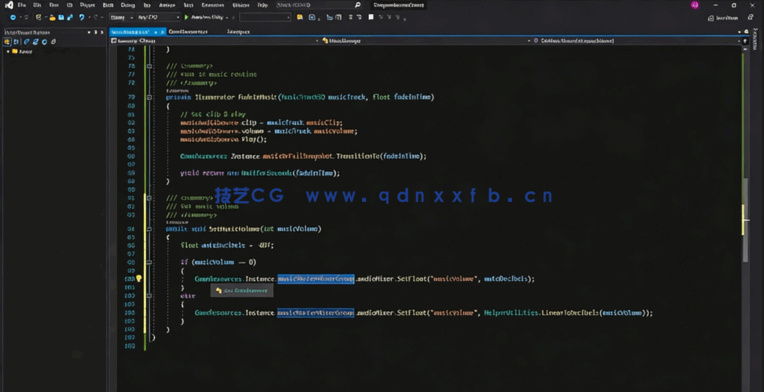
Task: Collapse the SetMusicVolume method at line 94
Action: [x=149, y=229]
